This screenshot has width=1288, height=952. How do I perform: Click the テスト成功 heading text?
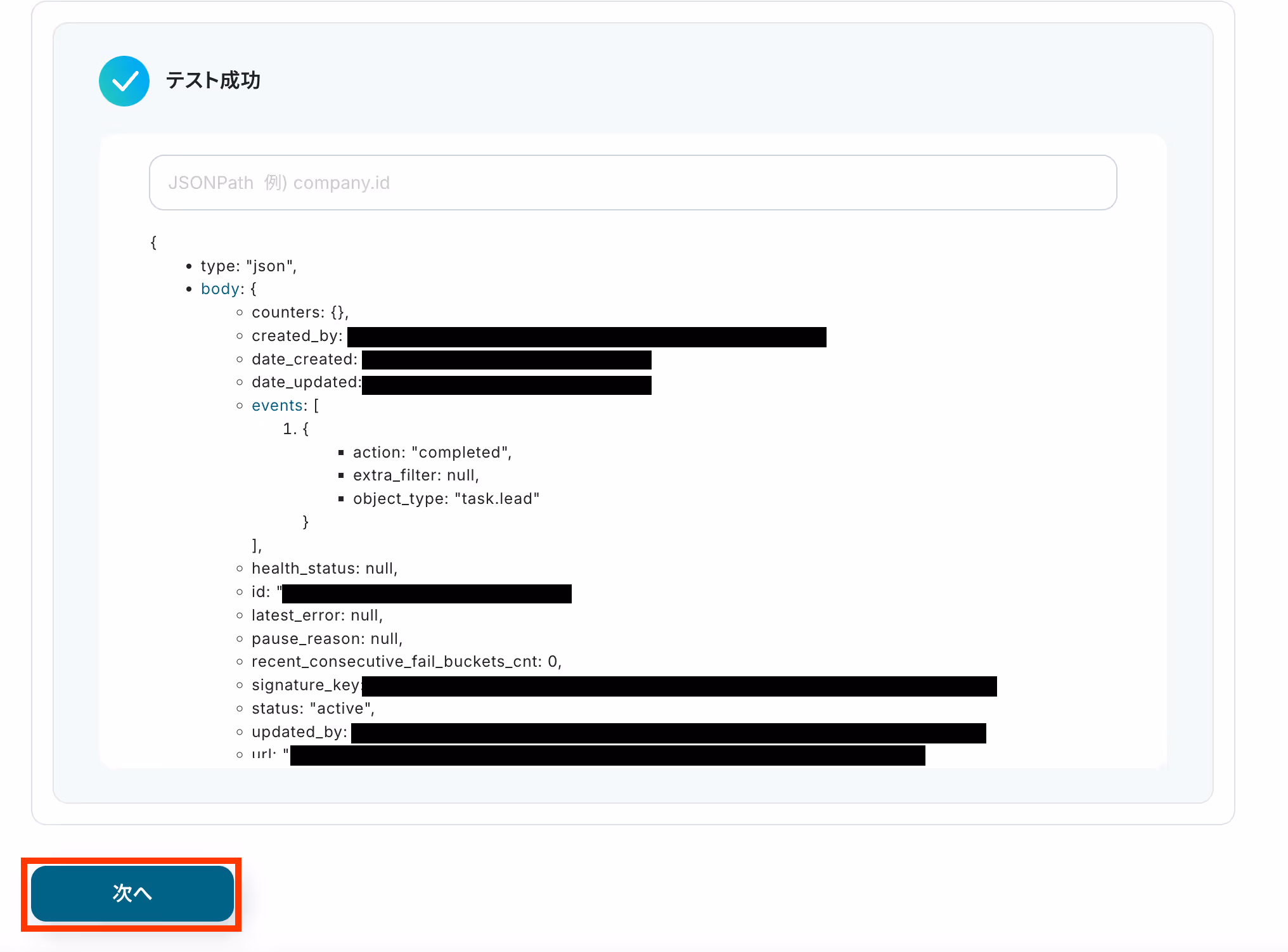[x=213, y=80]
